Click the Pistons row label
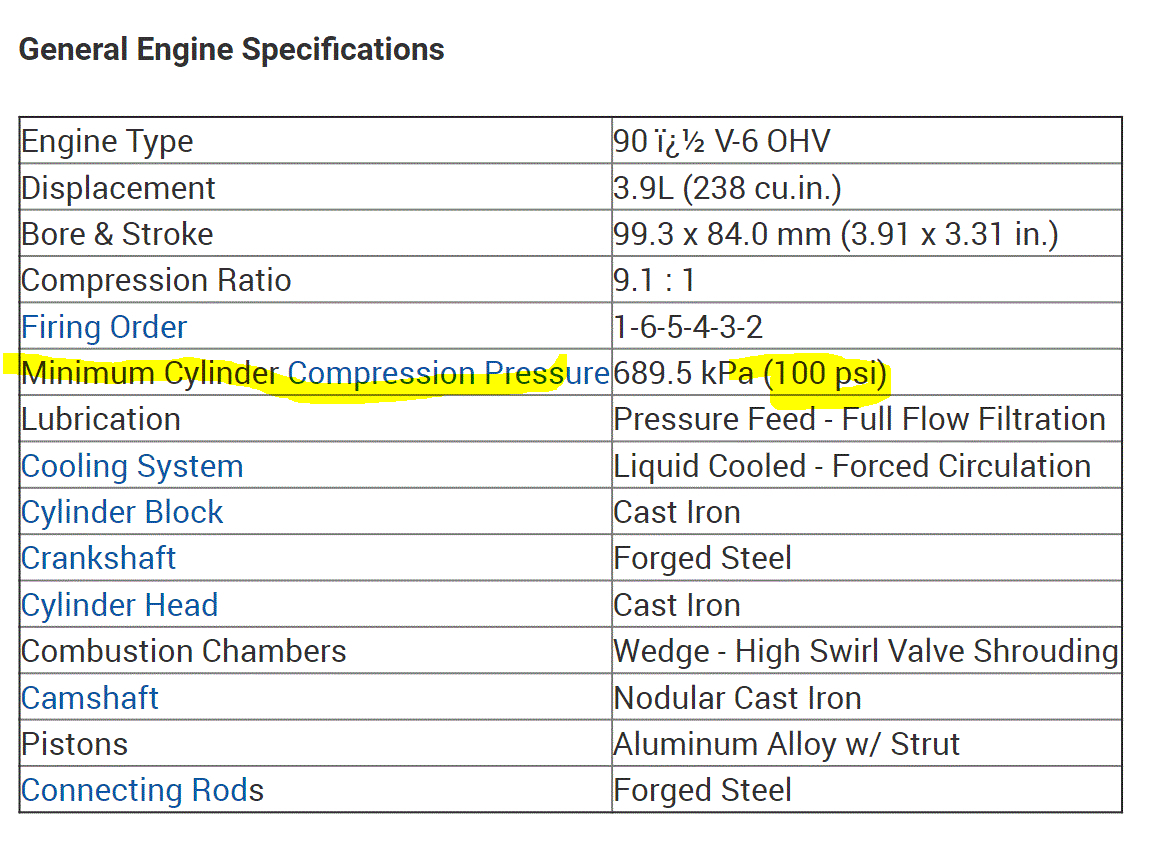 click(x=75, y=744)
